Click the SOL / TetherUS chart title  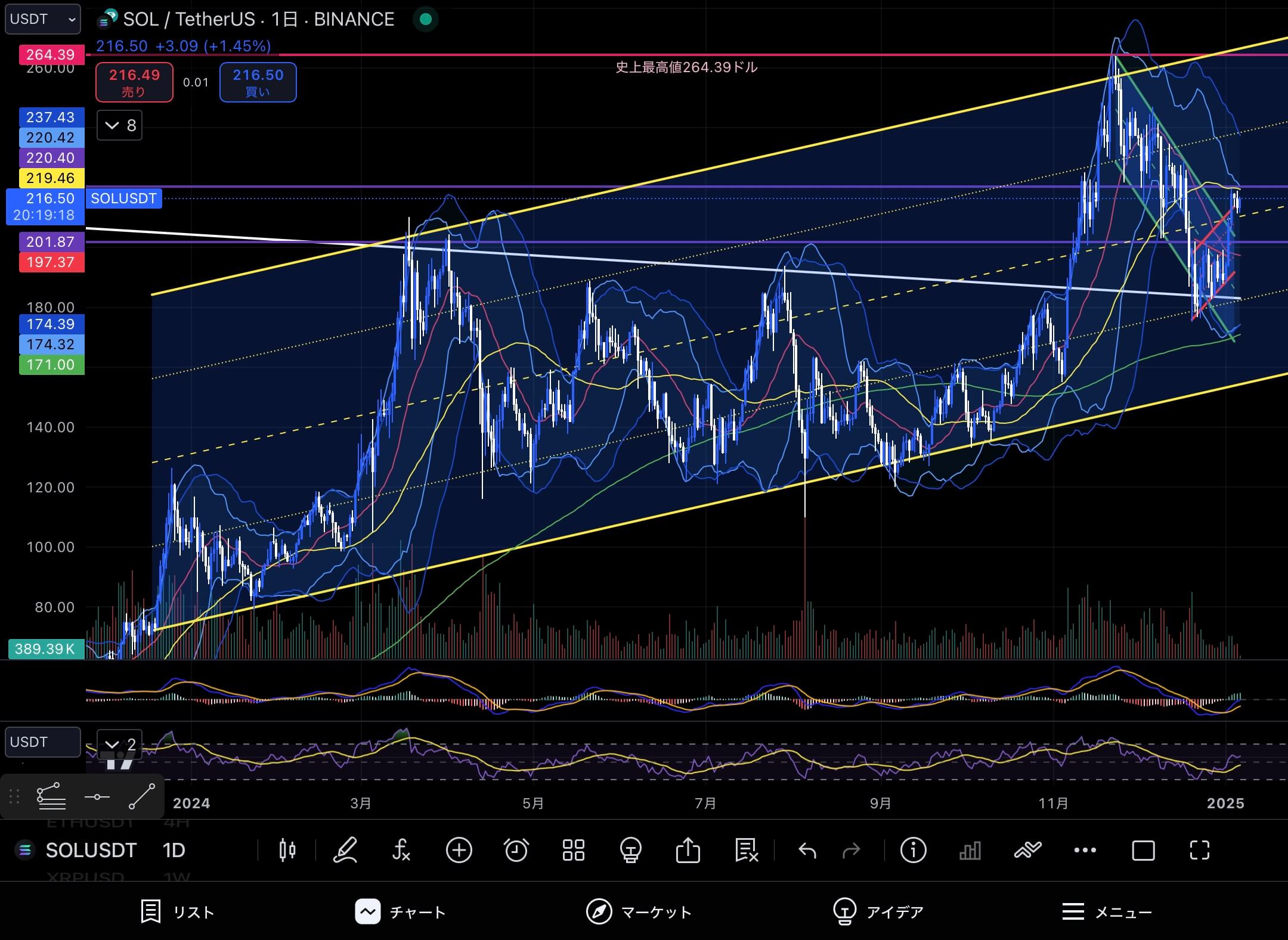point(258,19)
